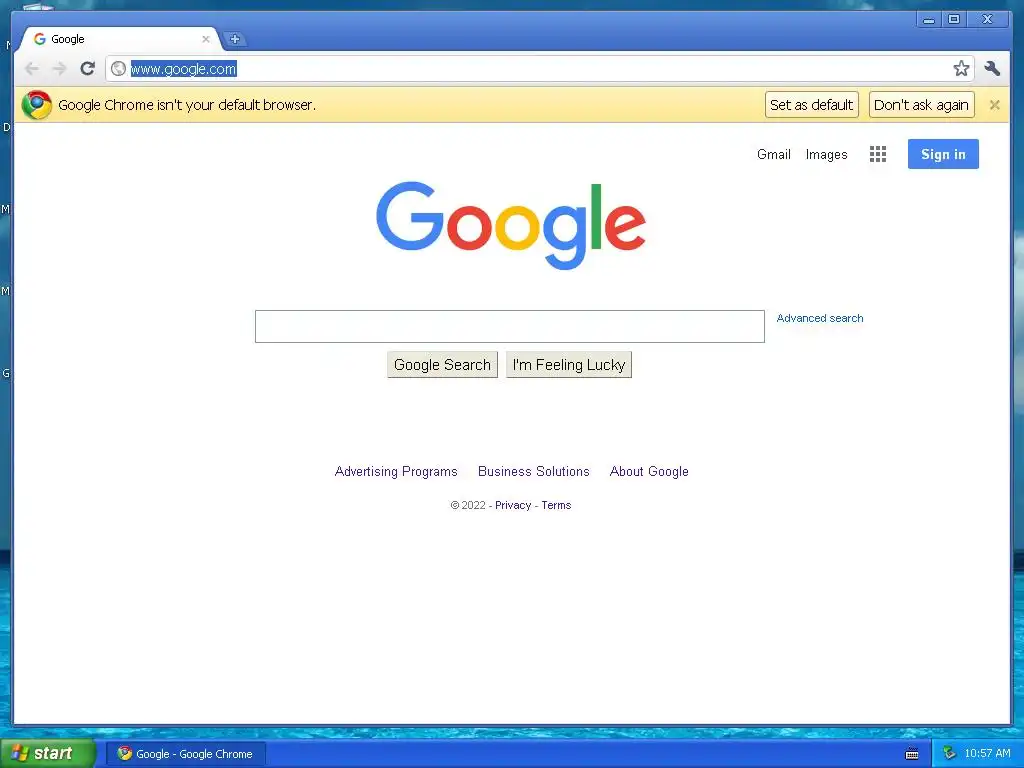Image resolution: width=1024 pixels, height=768 pixels.
Task: Open the Terms link
Action: click(556, 505)
